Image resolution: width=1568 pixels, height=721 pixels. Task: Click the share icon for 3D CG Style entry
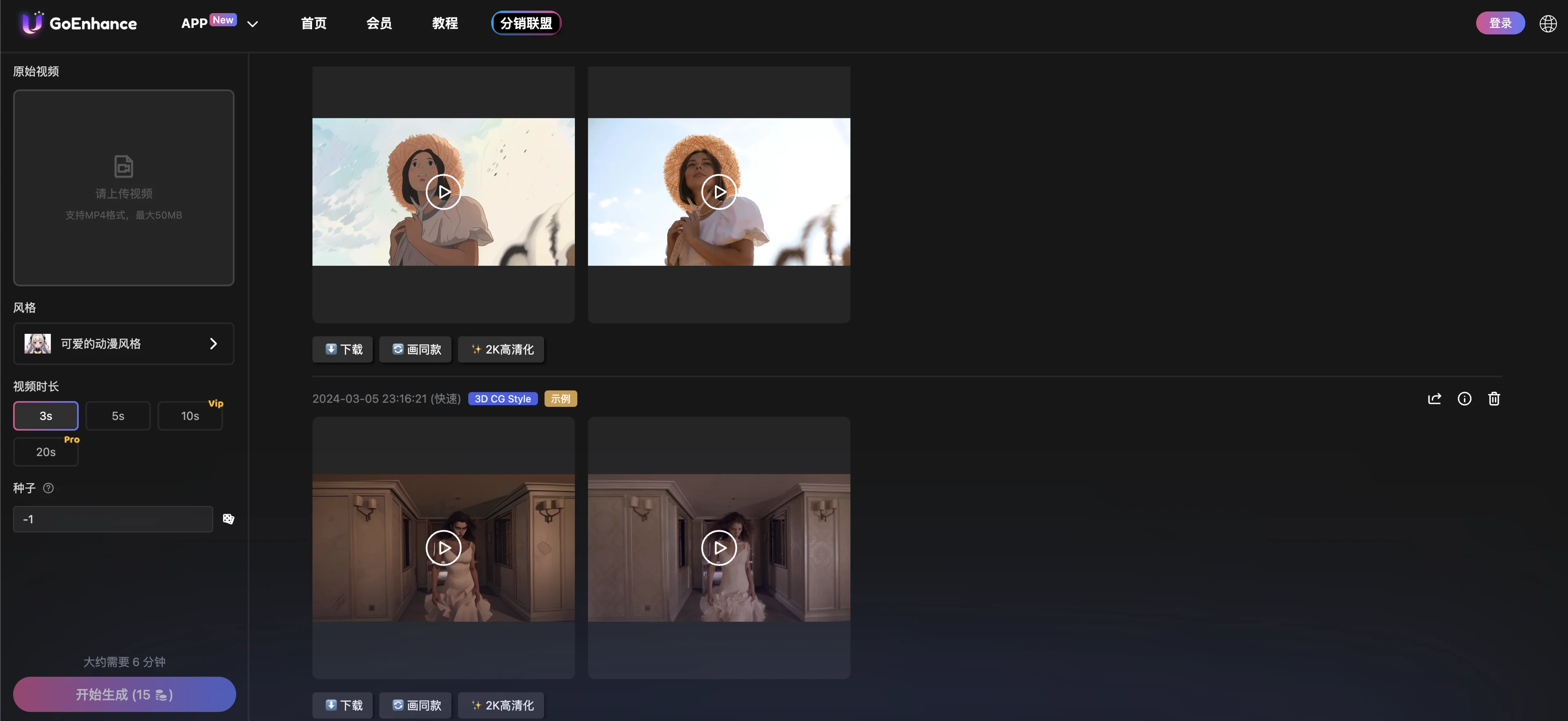pos(1434,399)
